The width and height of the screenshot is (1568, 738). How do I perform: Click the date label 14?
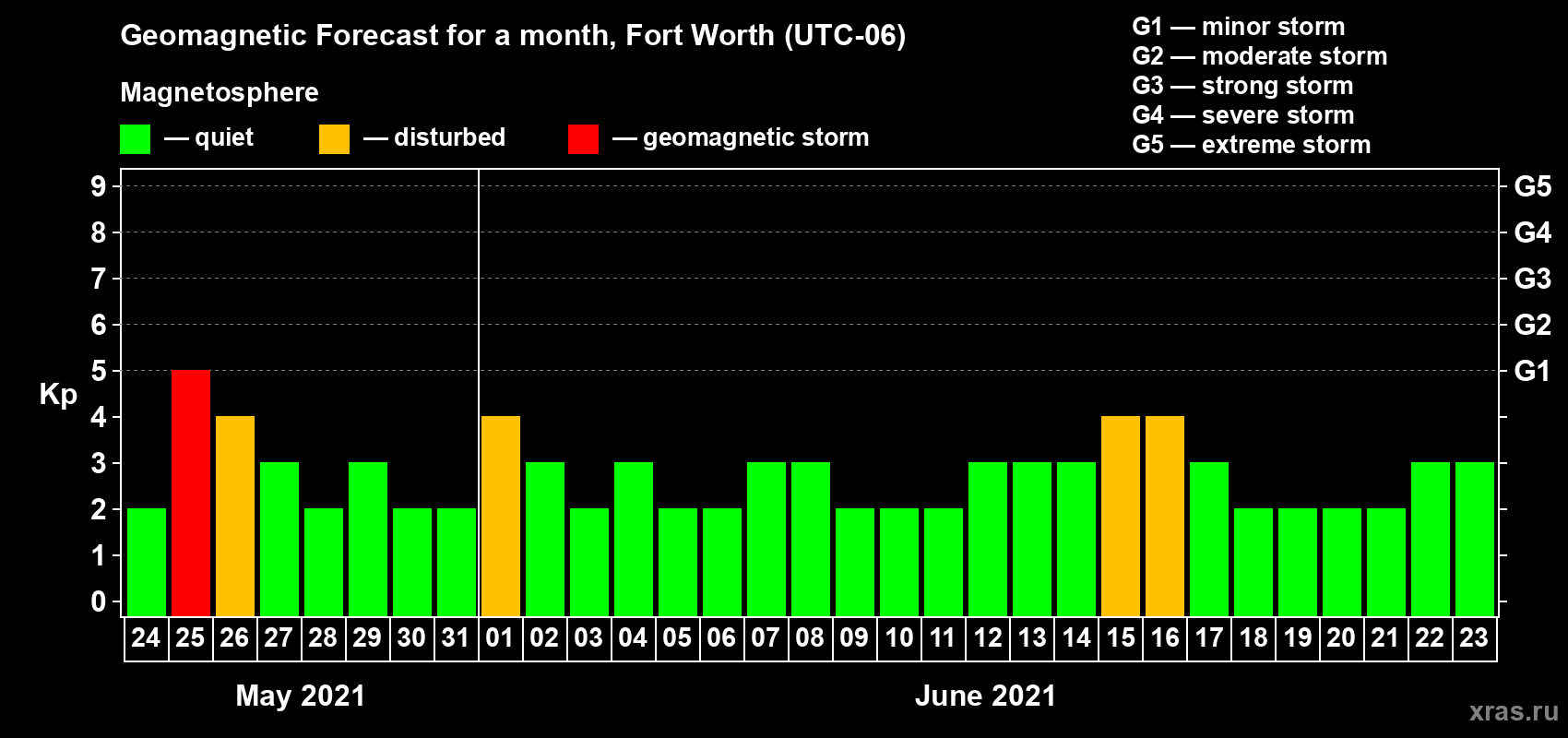[1076, 637]
